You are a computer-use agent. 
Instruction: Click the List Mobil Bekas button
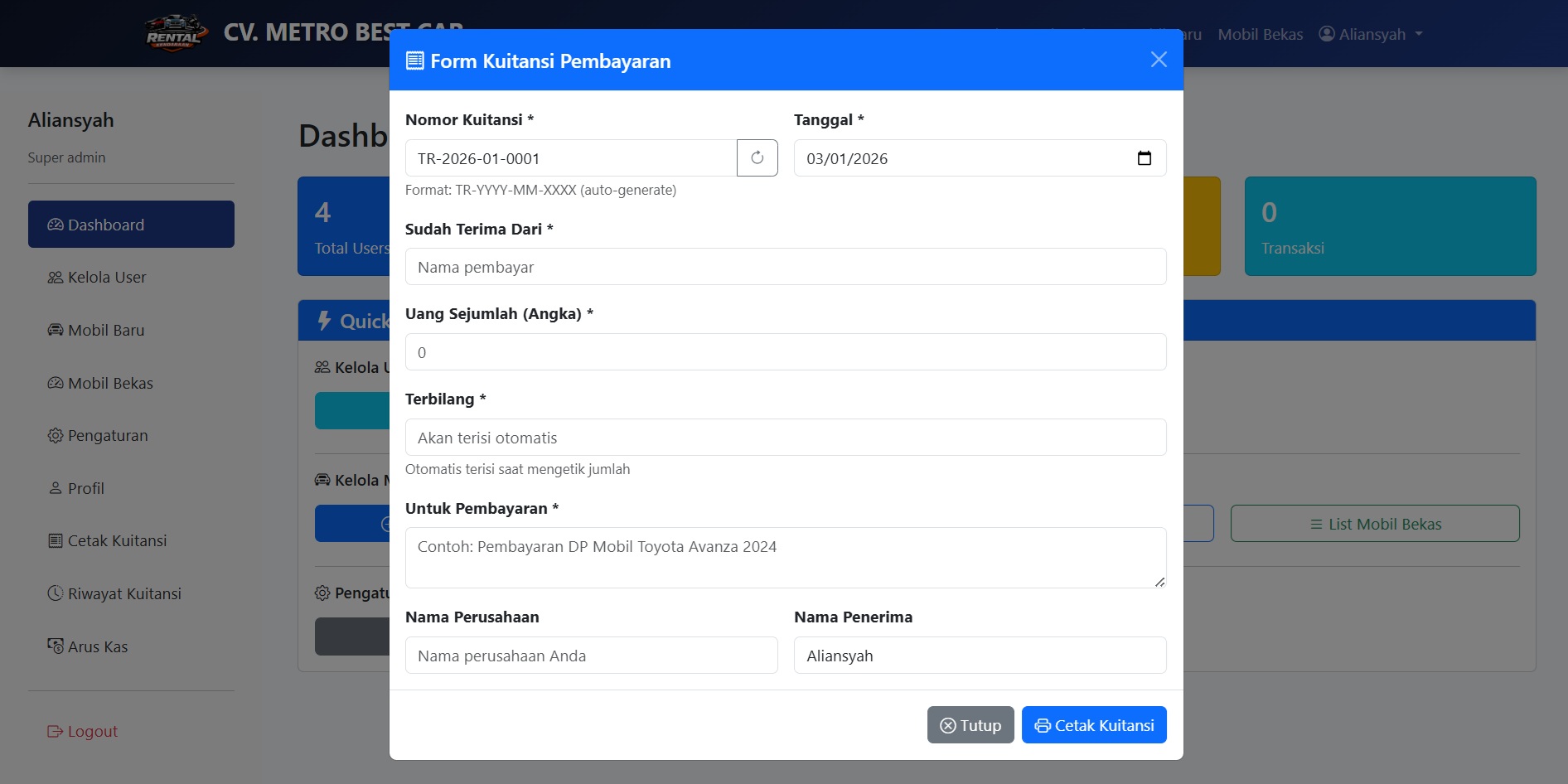(1374, 524)
